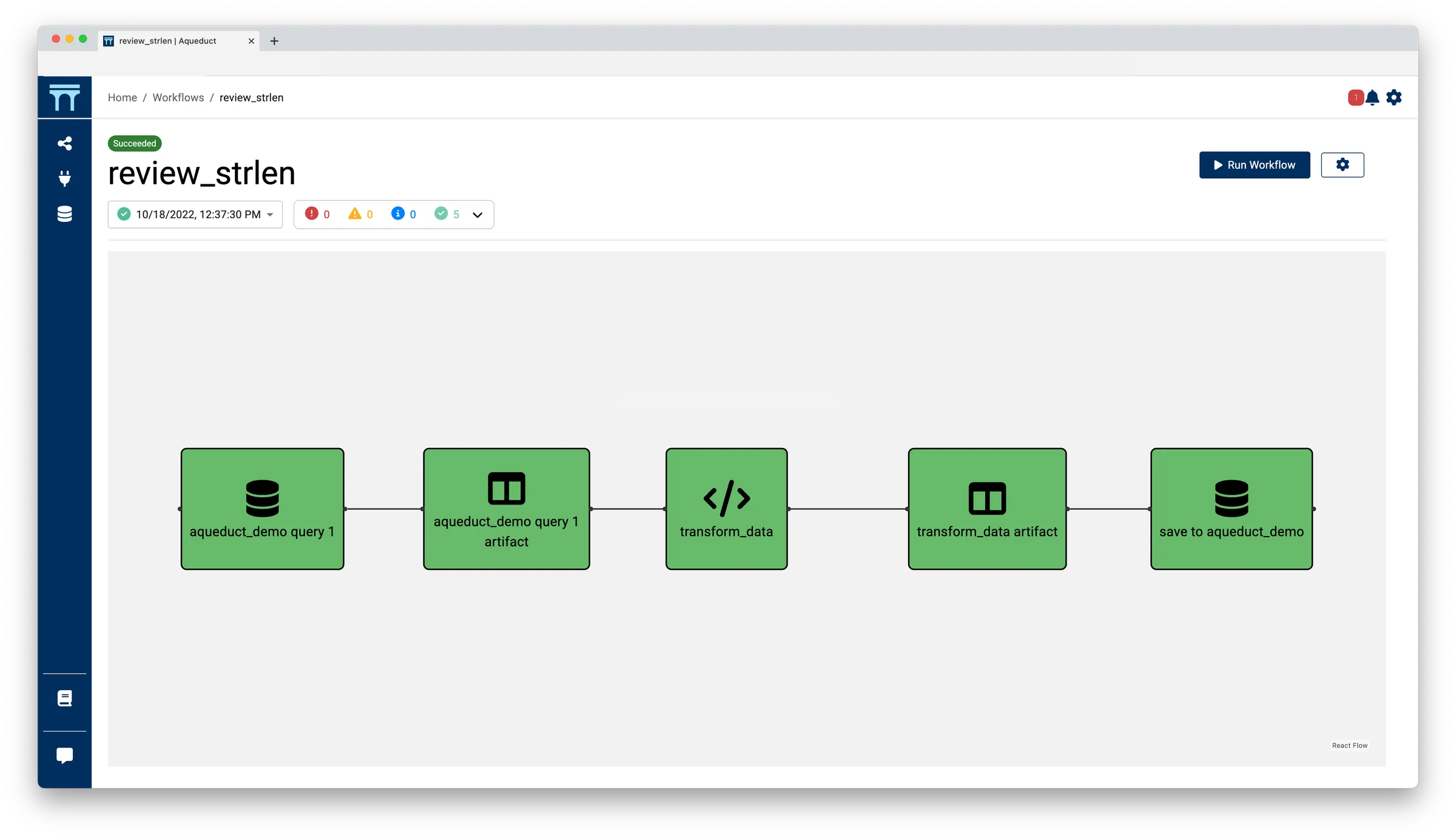Click the green Succeeded status badge
This screenshot has width=1456, height=838.
point(134,143)
